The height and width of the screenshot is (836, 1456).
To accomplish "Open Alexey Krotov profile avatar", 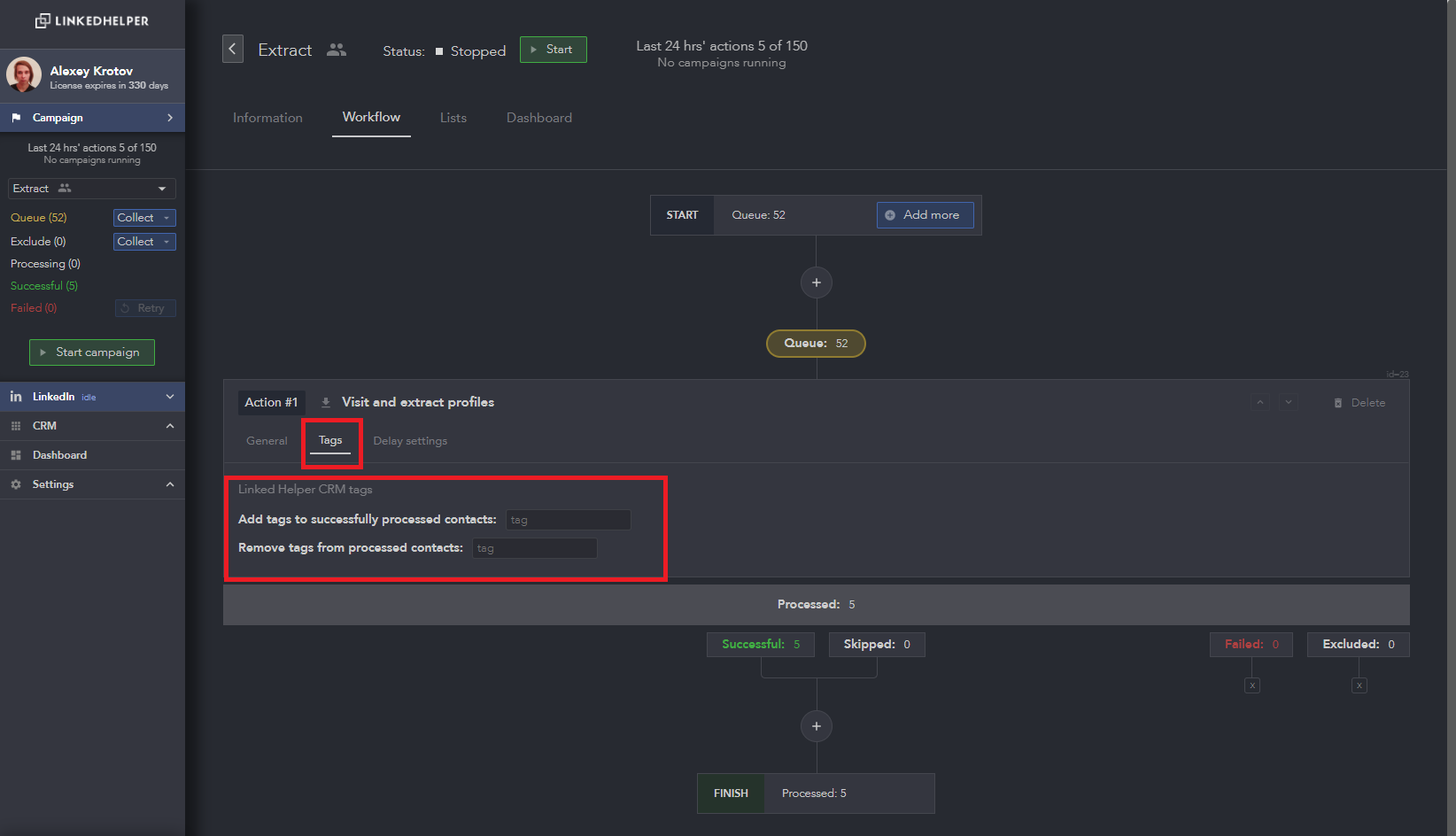I will click(x=24, y=75).
